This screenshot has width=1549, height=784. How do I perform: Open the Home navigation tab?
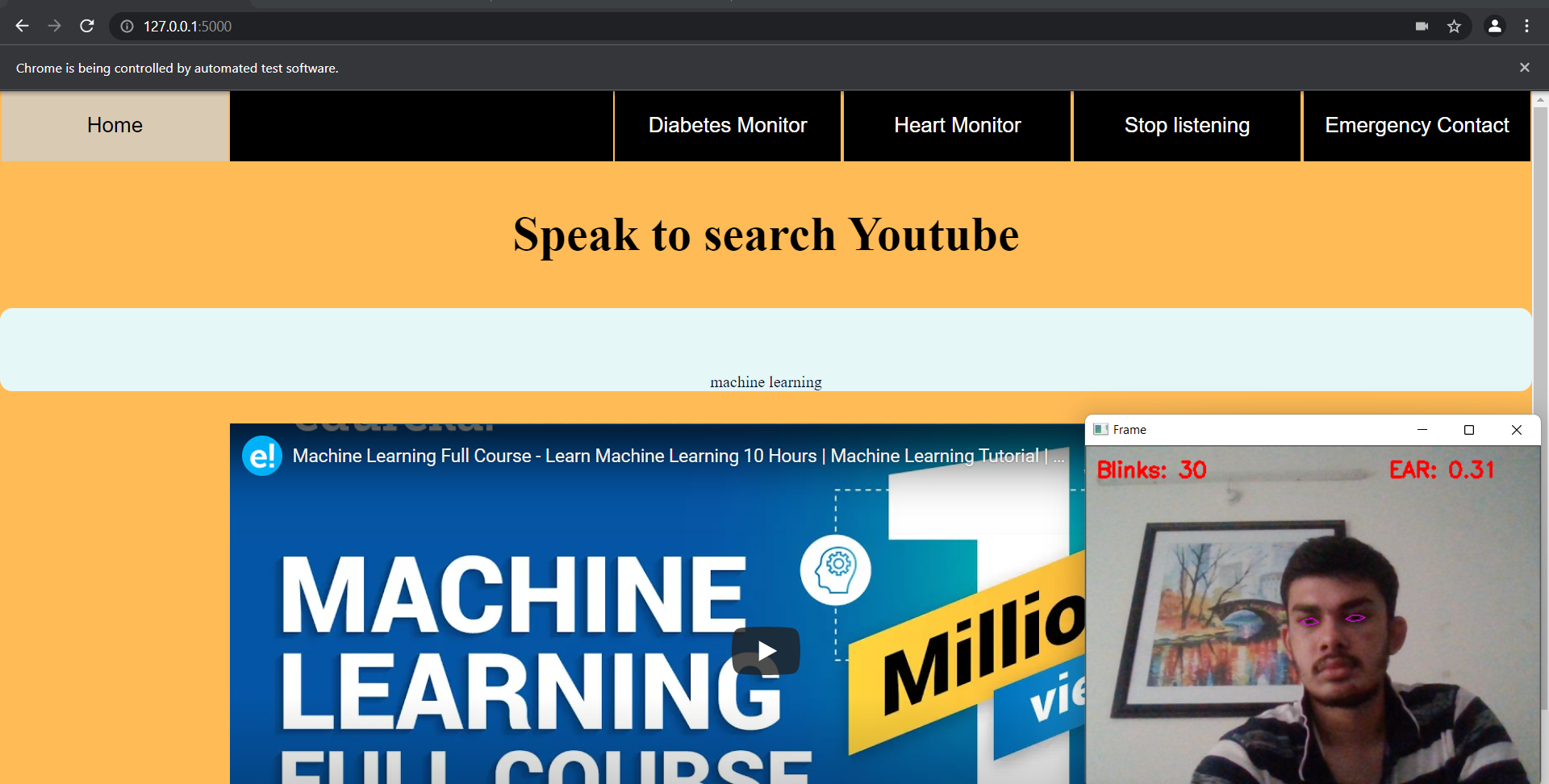coord(115,126)
